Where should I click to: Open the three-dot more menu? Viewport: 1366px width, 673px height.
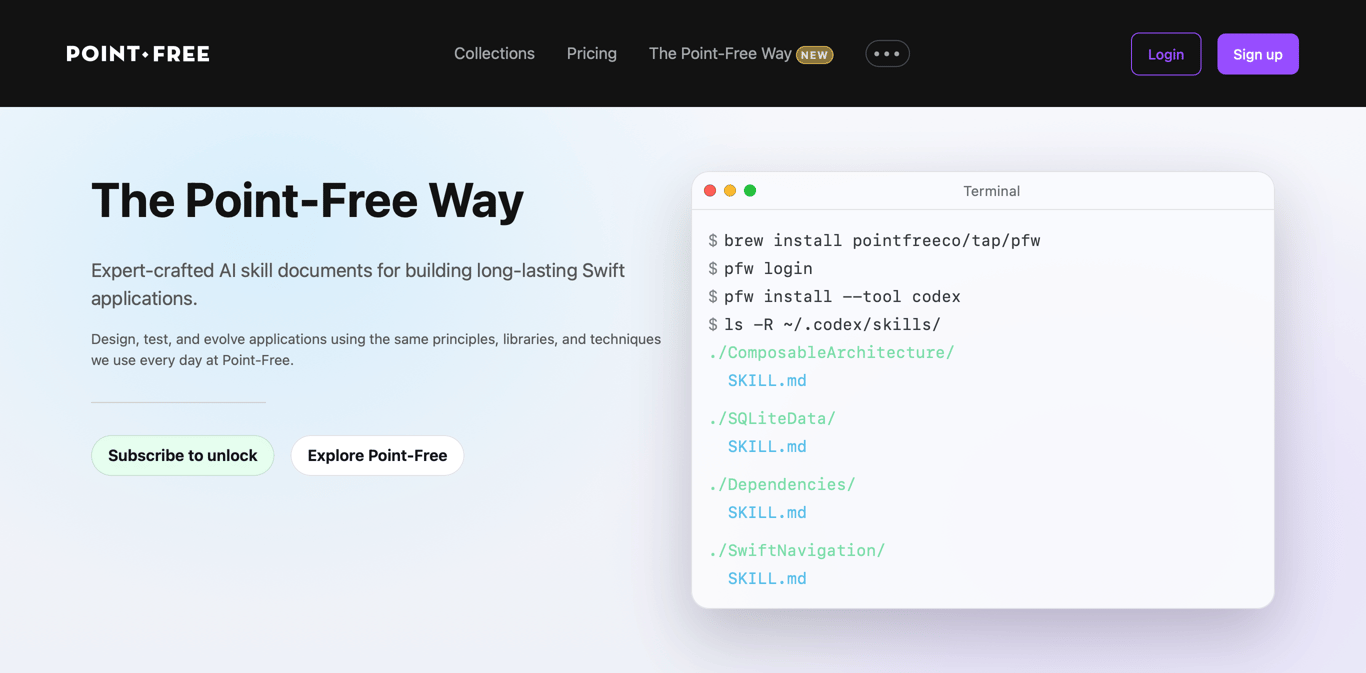[x=887, y=54]
